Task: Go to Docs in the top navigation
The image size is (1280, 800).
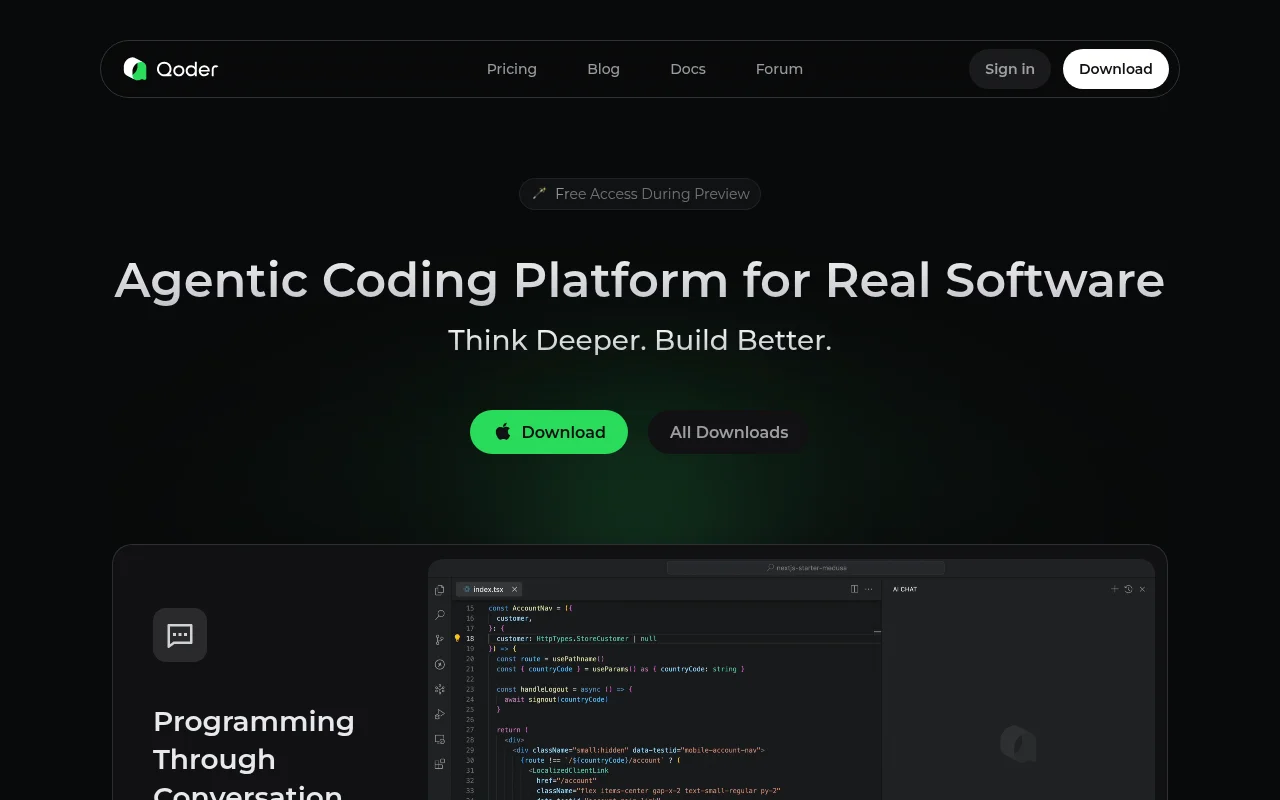Action: point(687,69)
